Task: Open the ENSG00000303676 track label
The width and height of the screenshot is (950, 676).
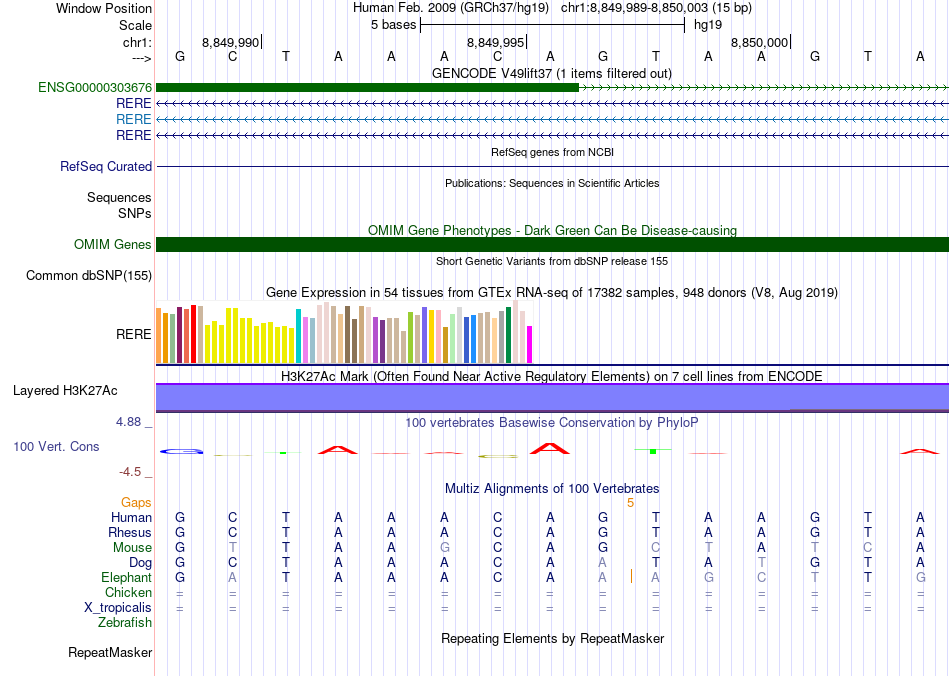Action: (95, 88)
